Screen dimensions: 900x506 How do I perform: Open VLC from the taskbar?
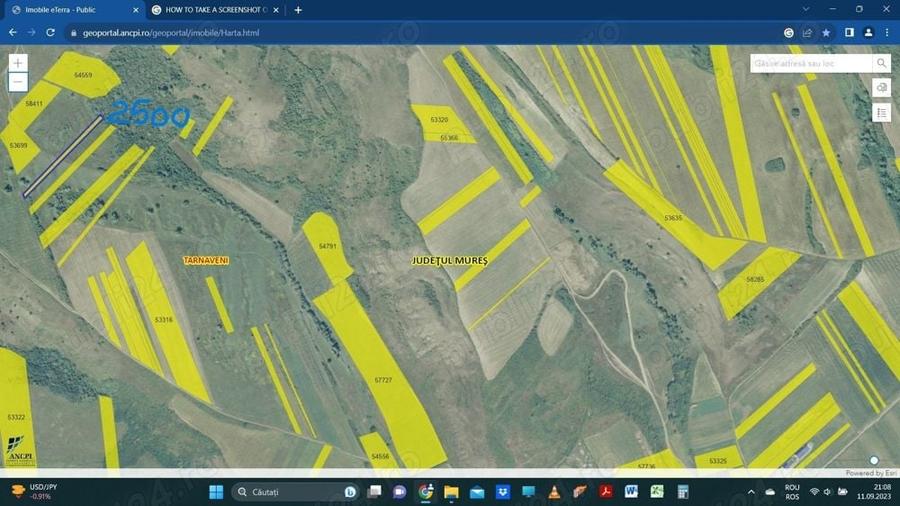pos(554,492)
